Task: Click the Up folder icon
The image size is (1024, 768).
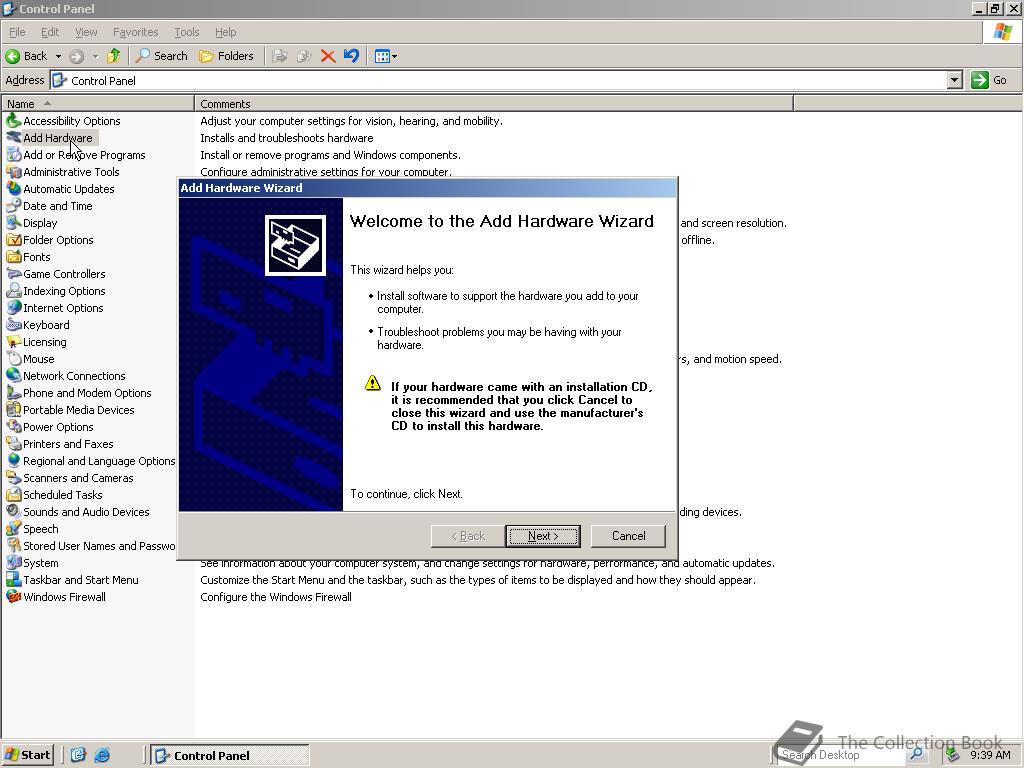Action: pos(114,56)
